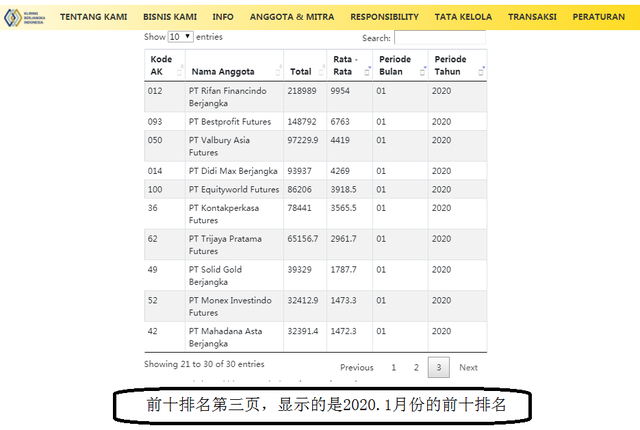Open TATA KELOLA menu
Viewport: 640px width, 430px height.
pyautogui.click(x=463, y=17)
